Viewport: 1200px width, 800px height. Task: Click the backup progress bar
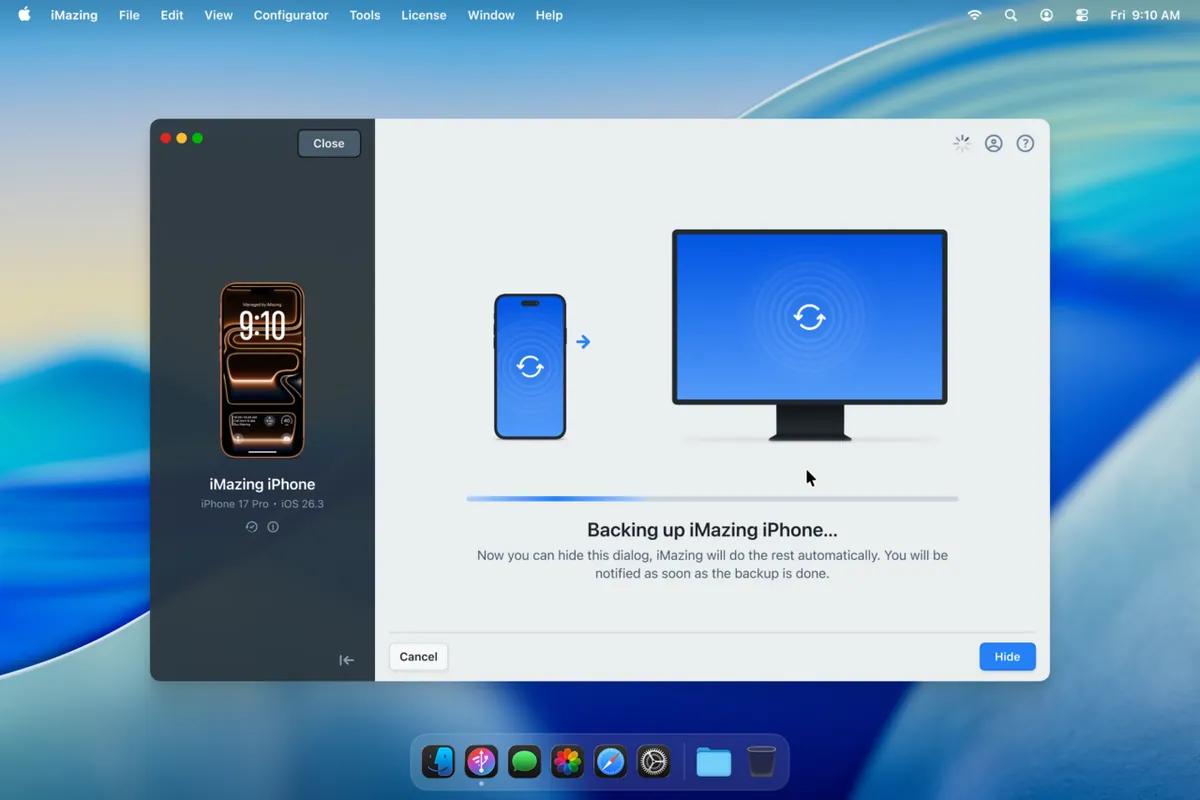pos(712,498)
